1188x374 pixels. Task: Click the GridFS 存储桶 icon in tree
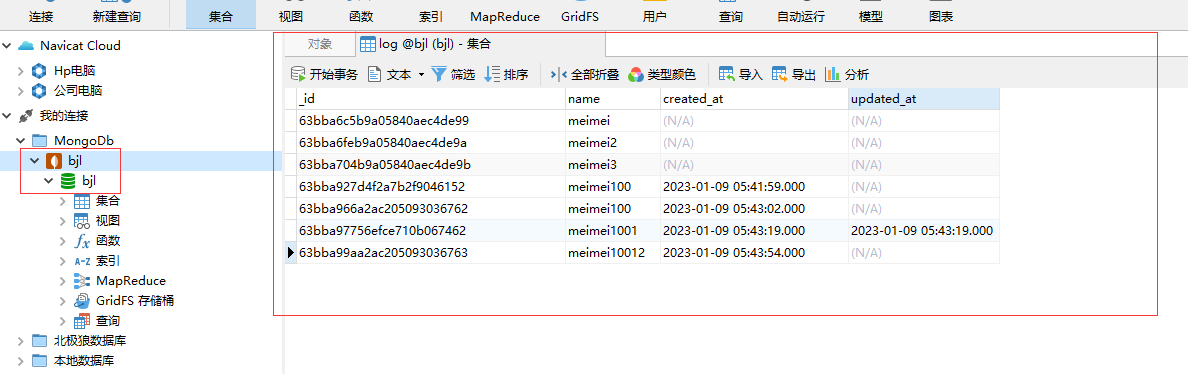[x=82, y=301]
